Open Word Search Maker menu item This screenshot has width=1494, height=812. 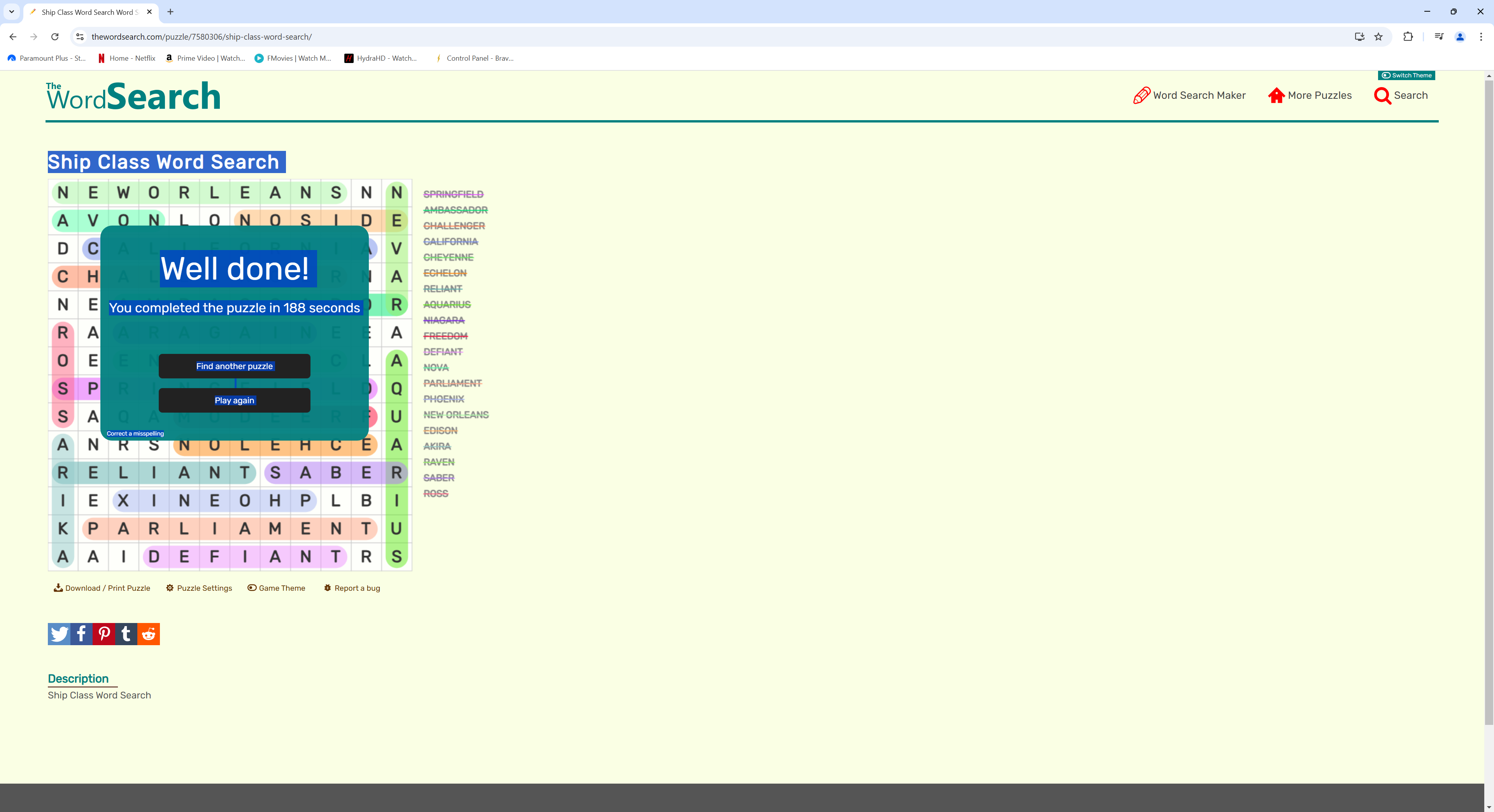1189,96
